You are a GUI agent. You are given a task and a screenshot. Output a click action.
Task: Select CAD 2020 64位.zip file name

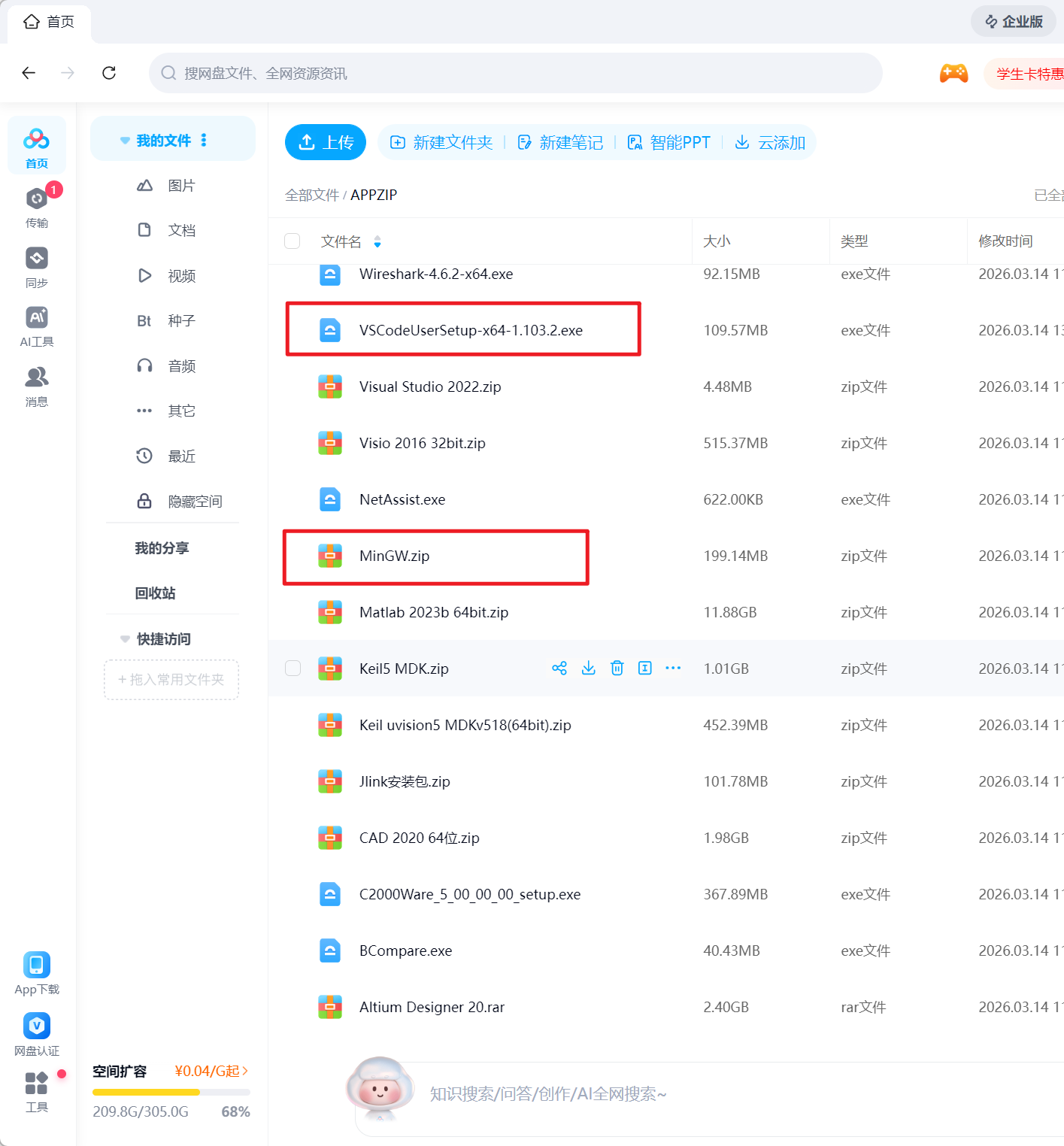[x=419, y=838]
